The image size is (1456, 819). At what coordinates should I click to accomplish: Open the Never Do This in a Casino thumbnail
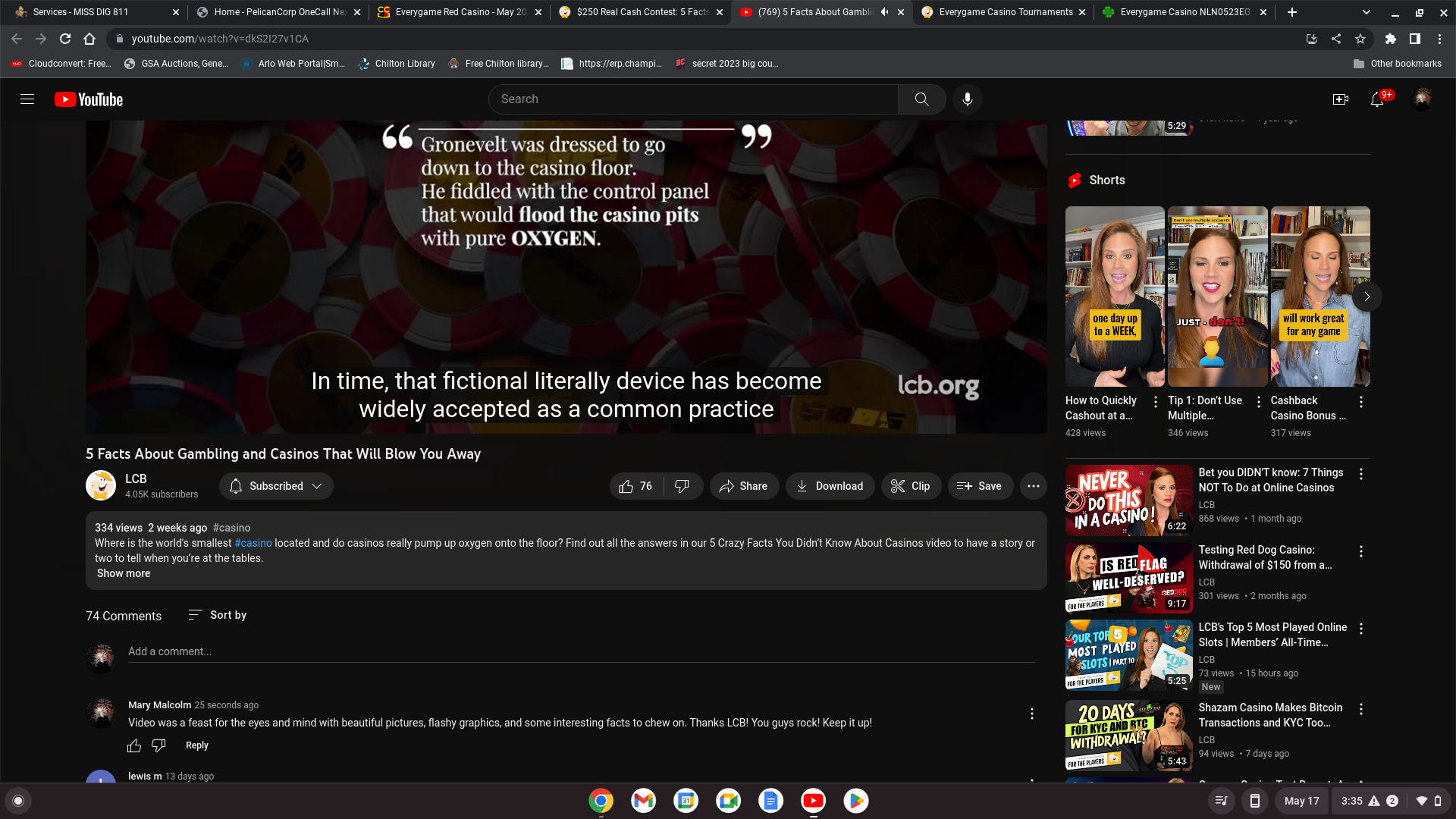pyautogui.click(x=1128, y=500)
